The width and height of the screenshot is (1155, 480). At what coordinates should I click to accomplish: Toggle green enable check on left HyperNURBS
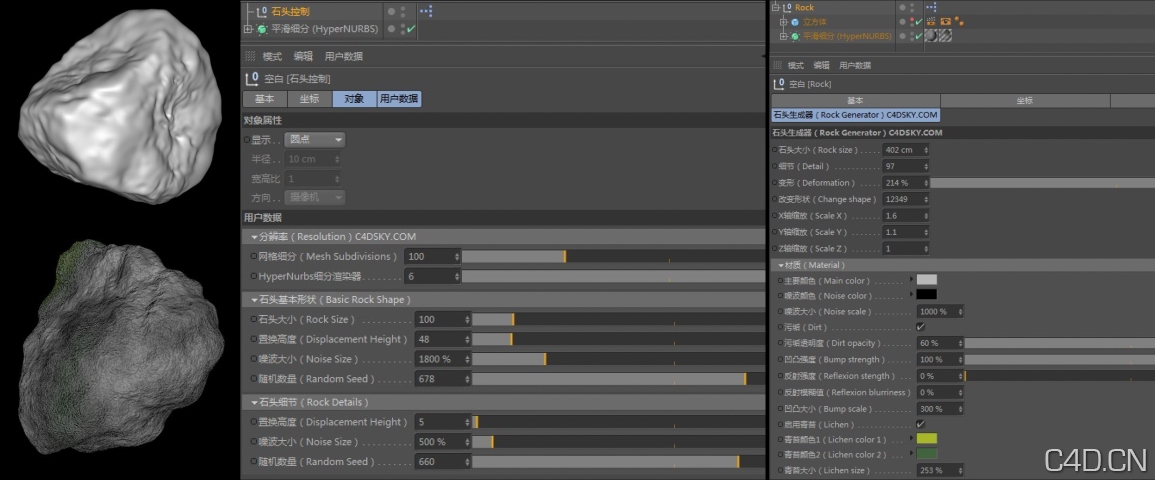[411, 29]
